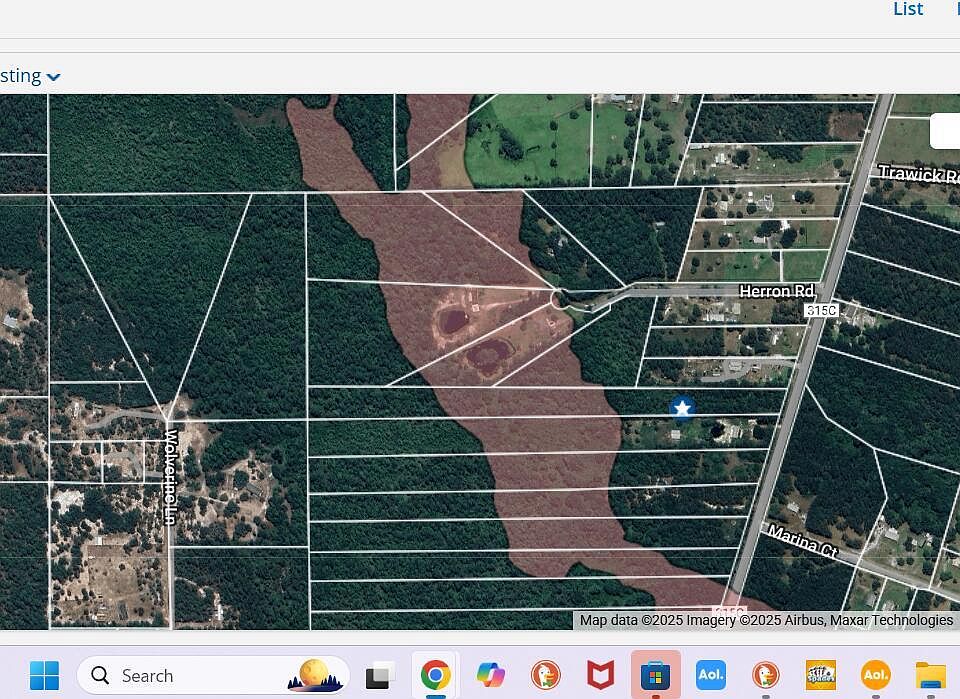Click the Marina Ct road label
960x699 pixels.
[803, 541]
